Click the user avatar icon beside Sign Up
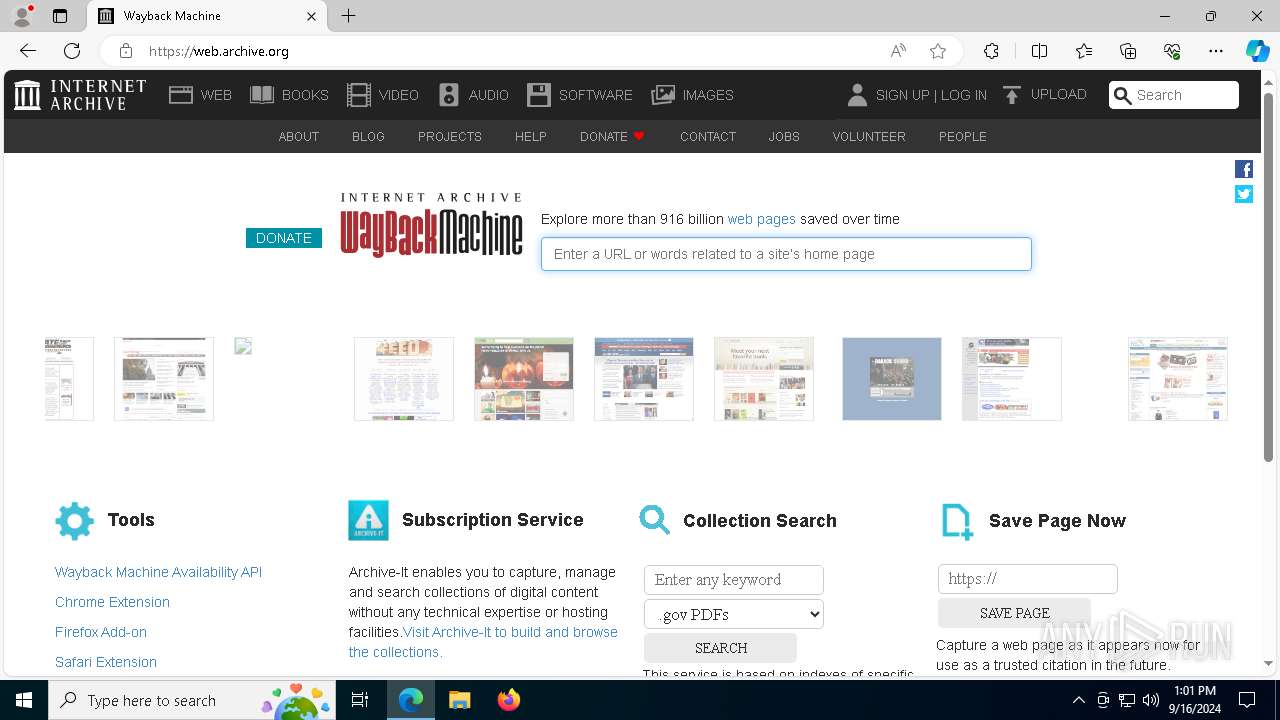 tap(857, 95)
